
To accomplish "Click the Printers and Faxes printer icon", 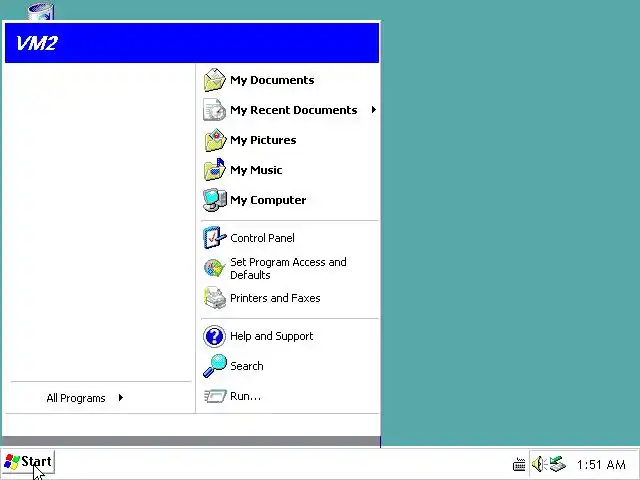I will point(214,298).
